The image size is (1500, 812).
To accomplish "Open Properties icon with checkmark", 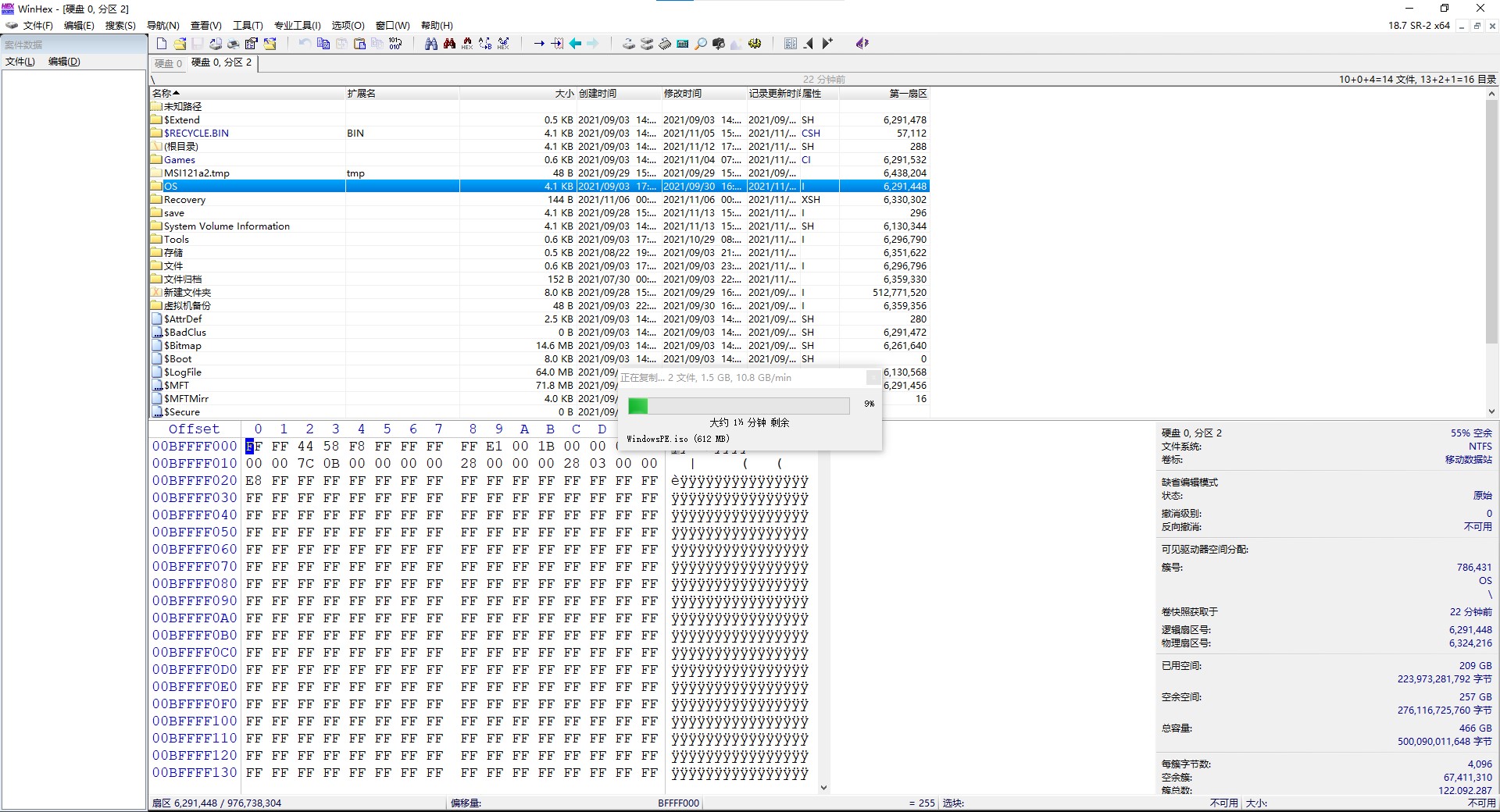I will click(252, 44).
